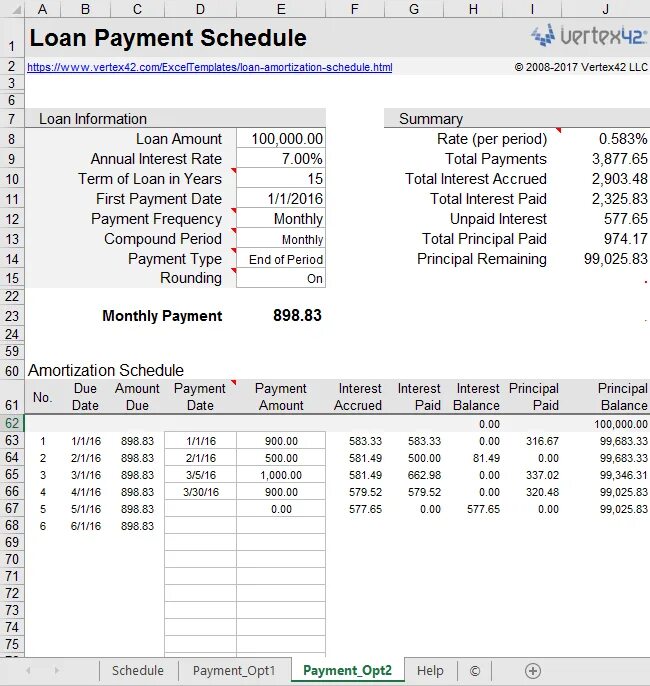Screen dimensions: 650x686
Task: Select the Term of Loan value 15
Action: pyautogui.click(x=281, y=178)
